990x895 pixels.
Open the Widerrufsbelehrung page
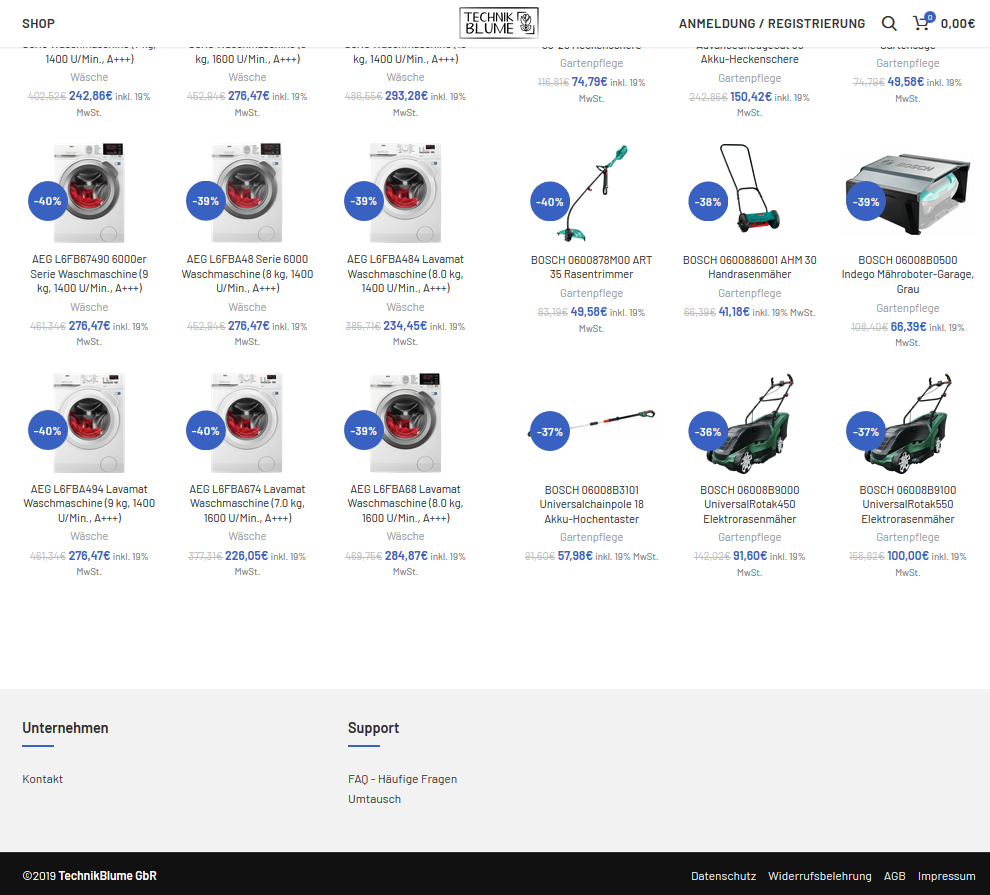[820, 876]
